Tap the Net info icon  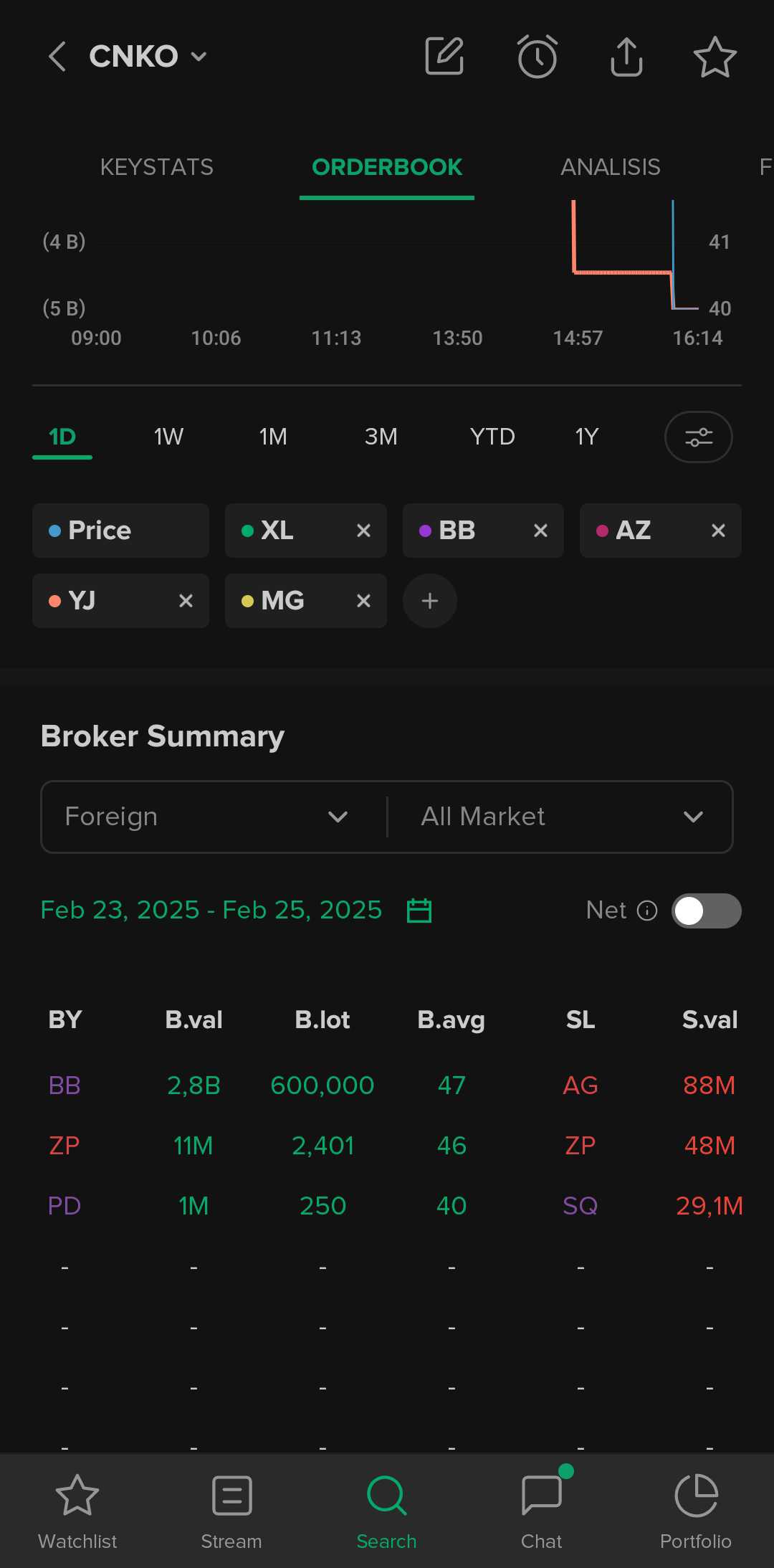647,911
